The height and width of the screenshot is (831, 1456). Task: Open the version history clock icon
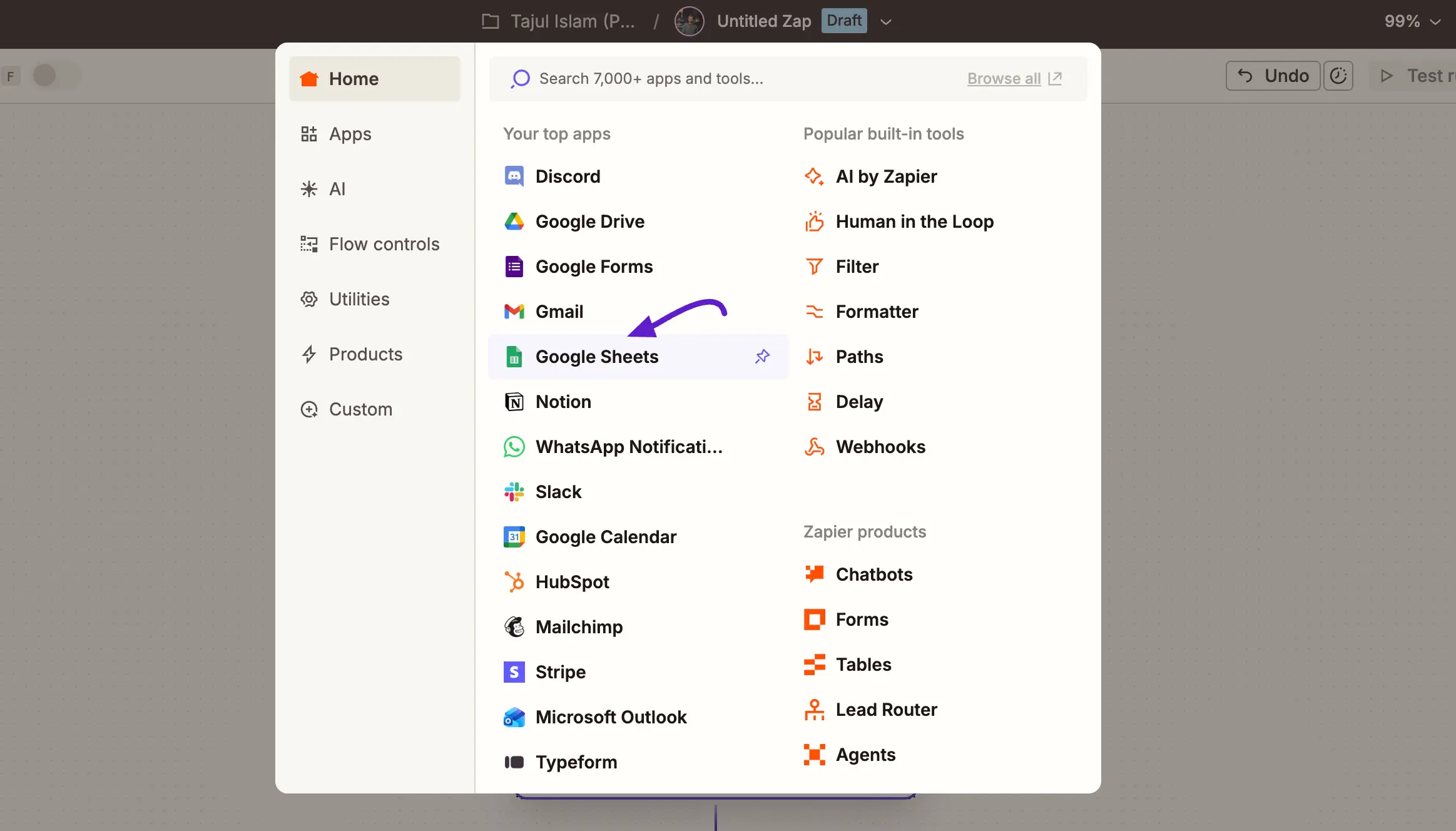[x=1338, y=76]
